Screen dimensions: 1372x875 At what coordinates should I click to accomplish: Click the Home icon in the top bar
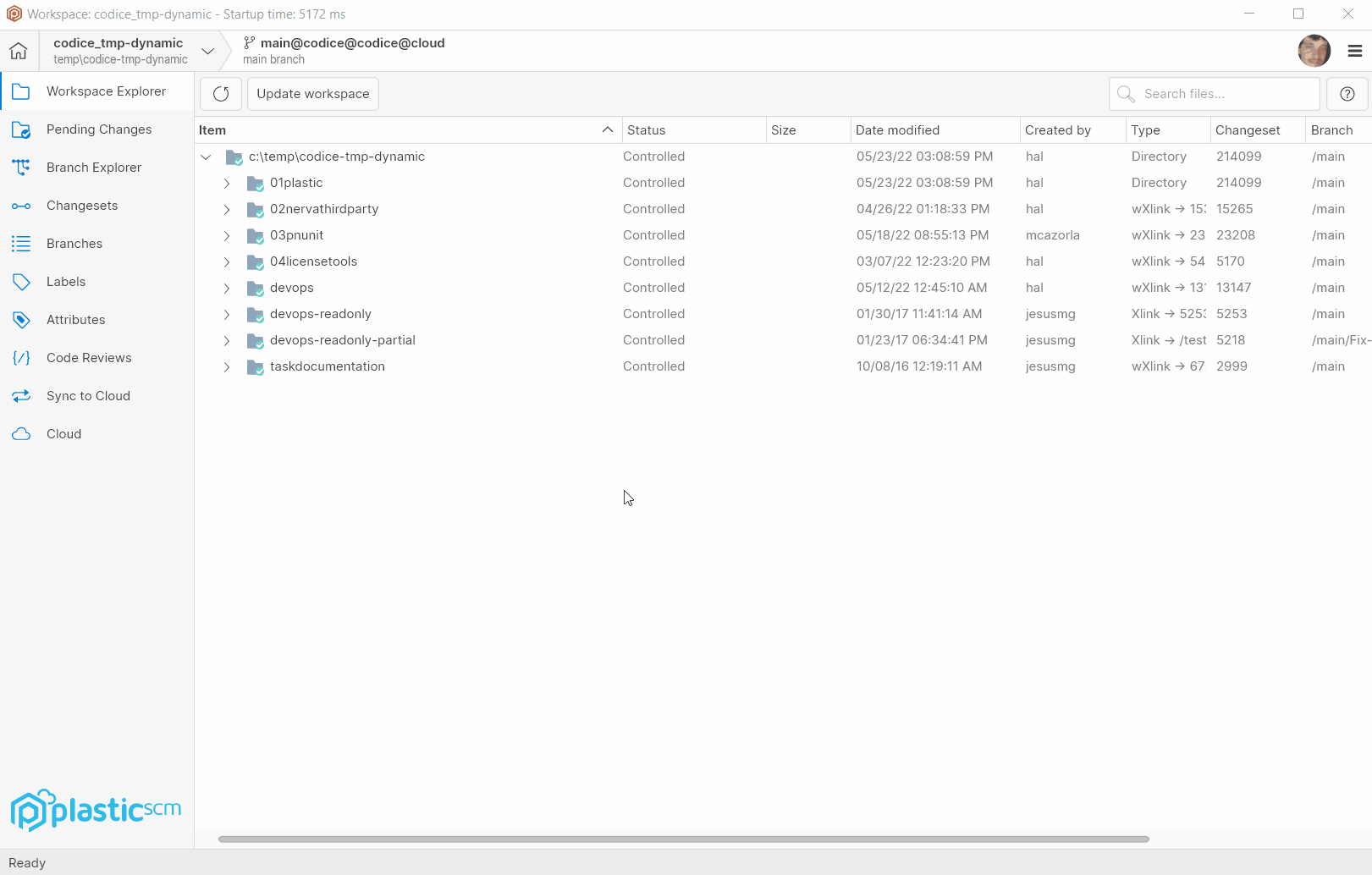(x=18, y=50)
